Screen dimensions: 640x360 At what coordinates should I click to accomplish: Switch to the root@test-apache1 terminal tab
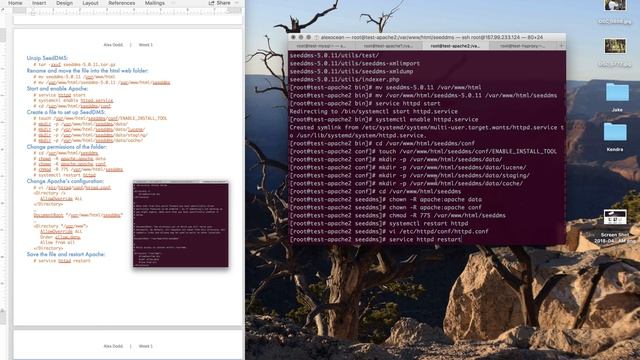coord(388,46)
